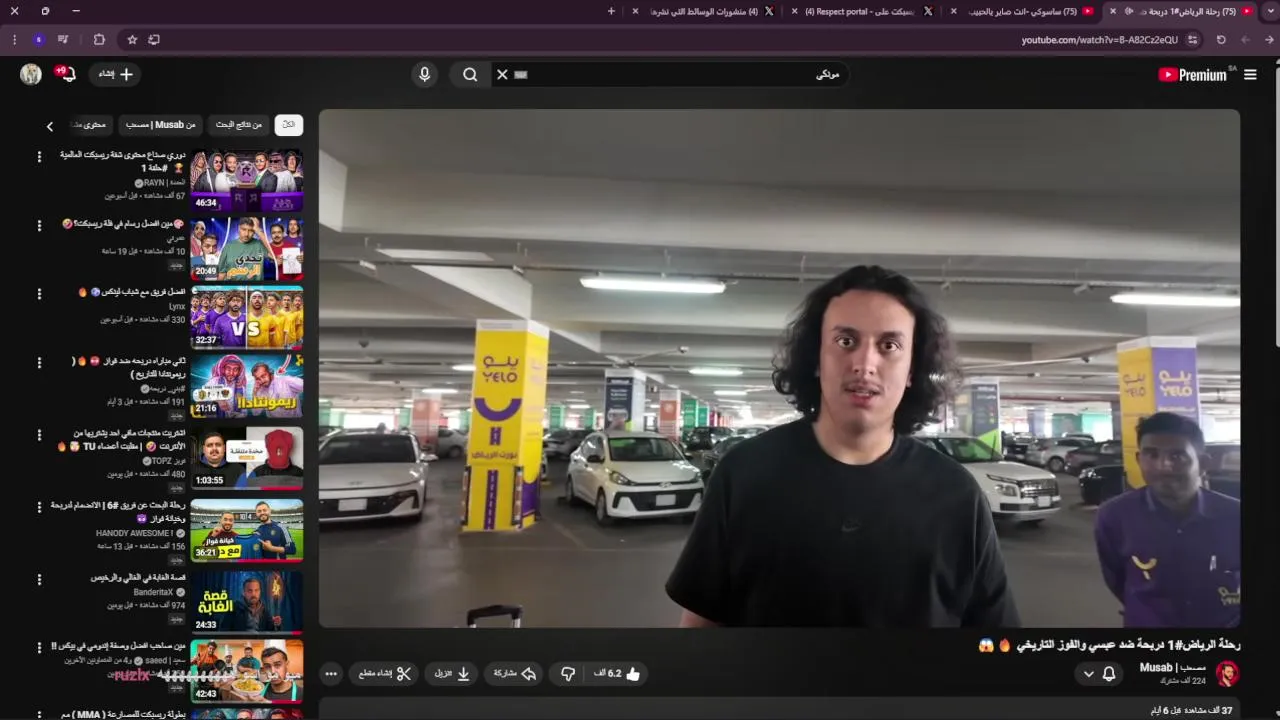Open the notifications bell with 9+ badge

pos(67,74)
